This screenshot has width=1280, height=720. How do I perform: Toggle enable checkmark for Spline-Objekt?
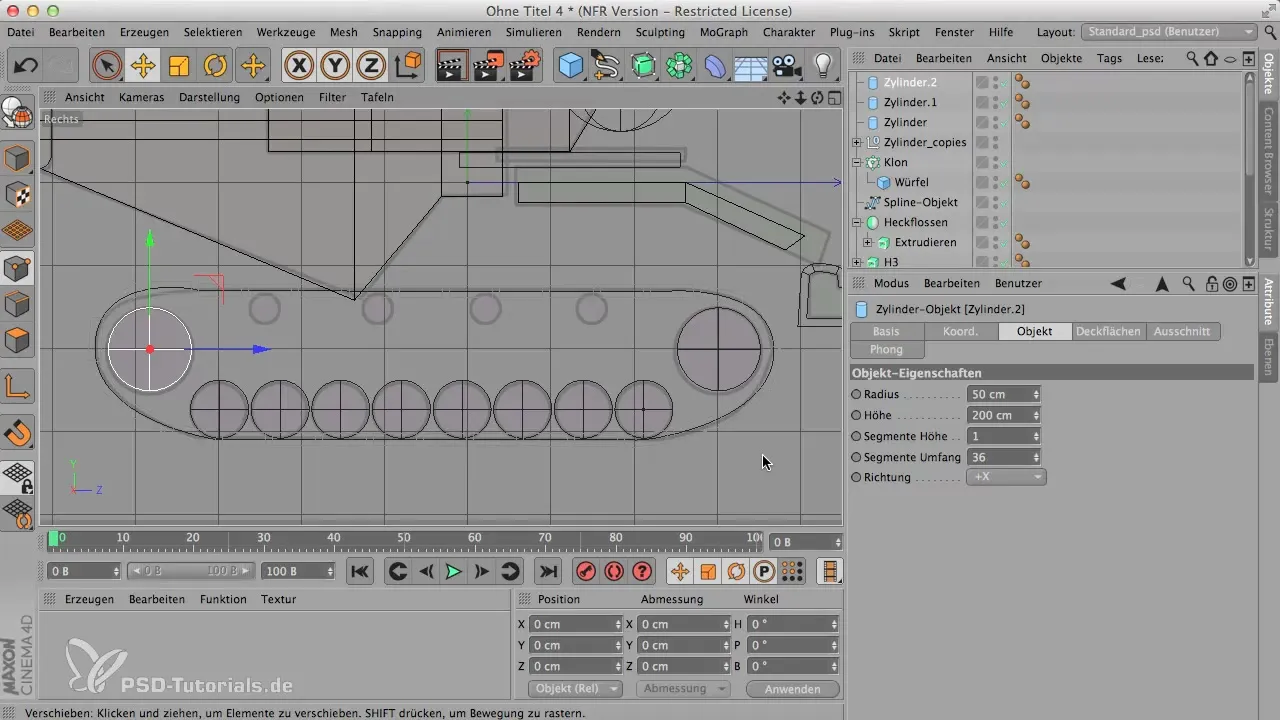pos(1004,202)
